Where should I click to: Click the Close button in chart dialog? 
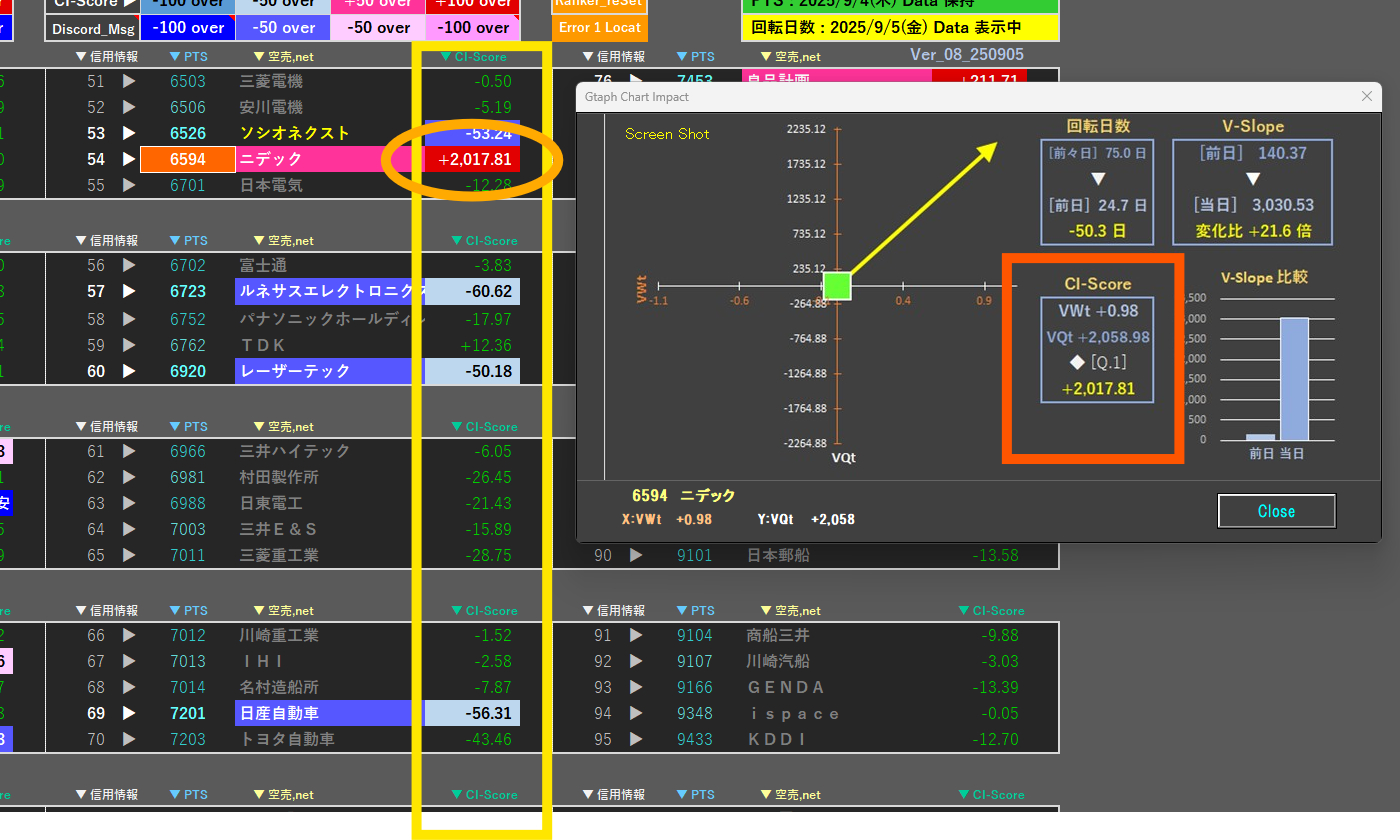(x=1276, y=511)
